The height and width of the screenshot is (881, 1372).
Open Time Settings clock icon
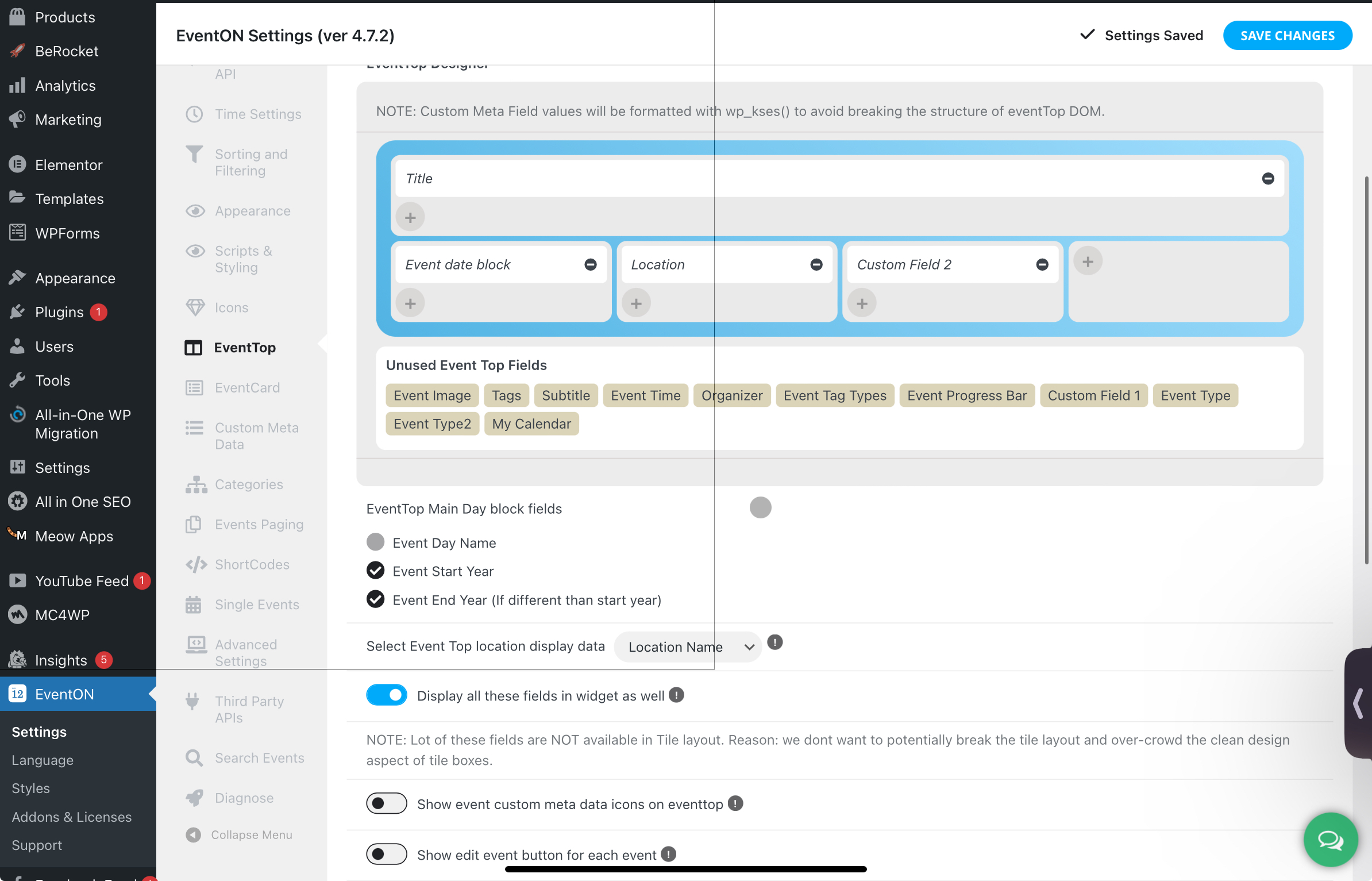pos(194,114)
